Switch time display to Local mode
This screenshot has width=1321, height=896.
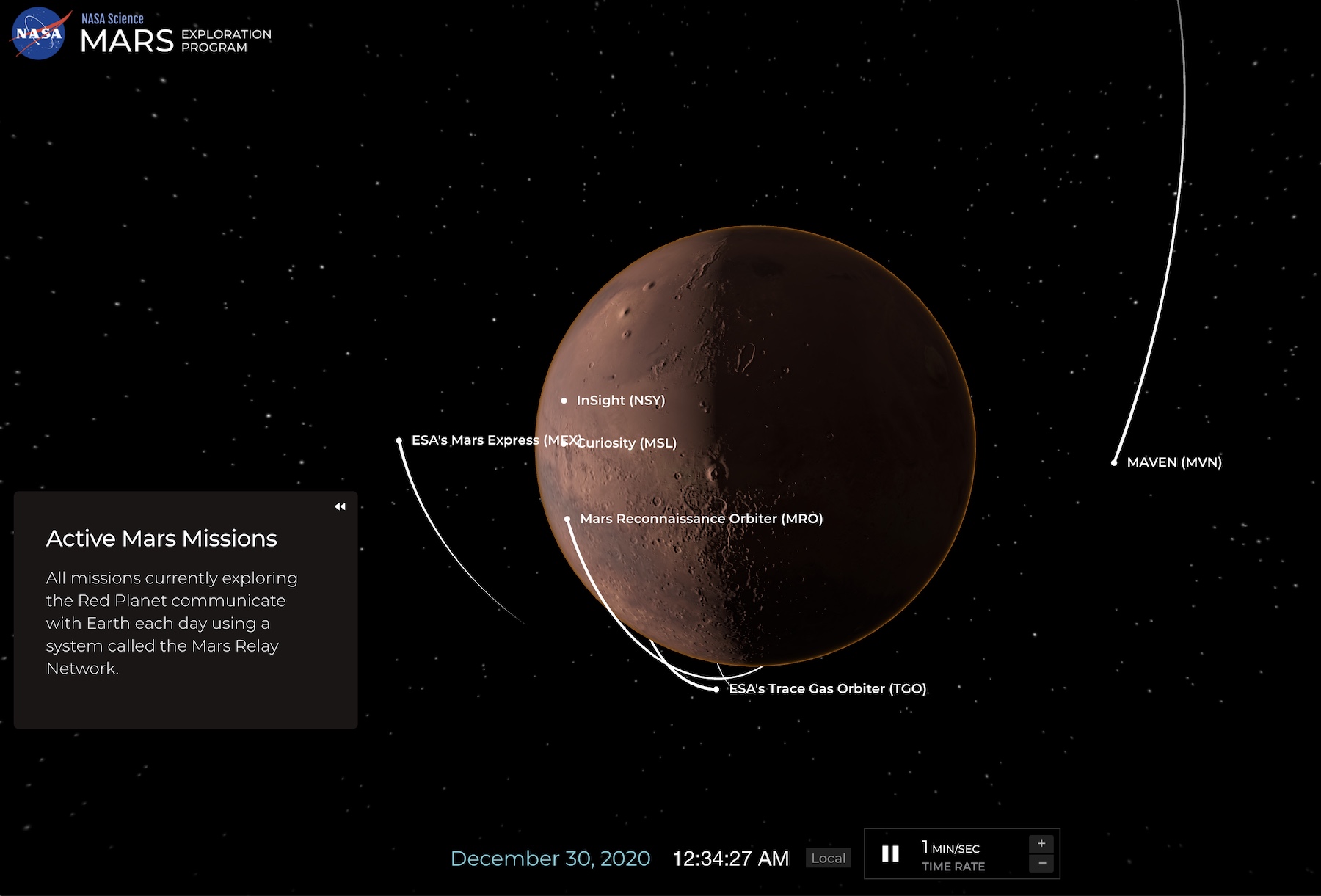(x=828, y=858)
